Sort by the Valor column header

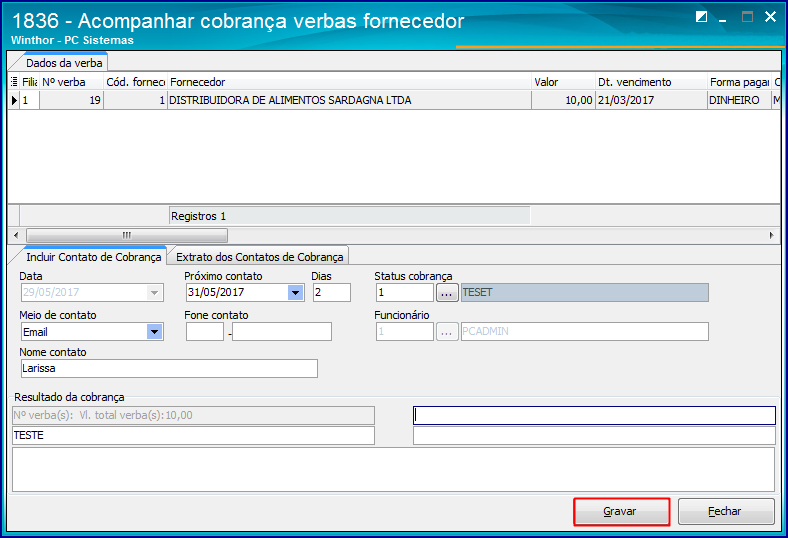click(x=563, y=82)
